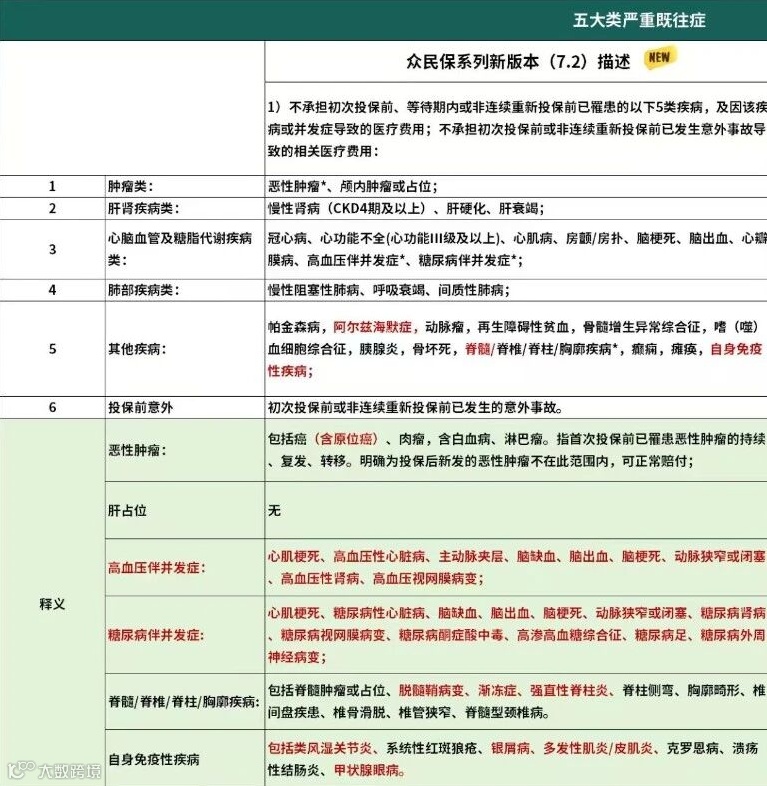
Task: Select the 其他疾病 category cell
Action: click(185, 349)
